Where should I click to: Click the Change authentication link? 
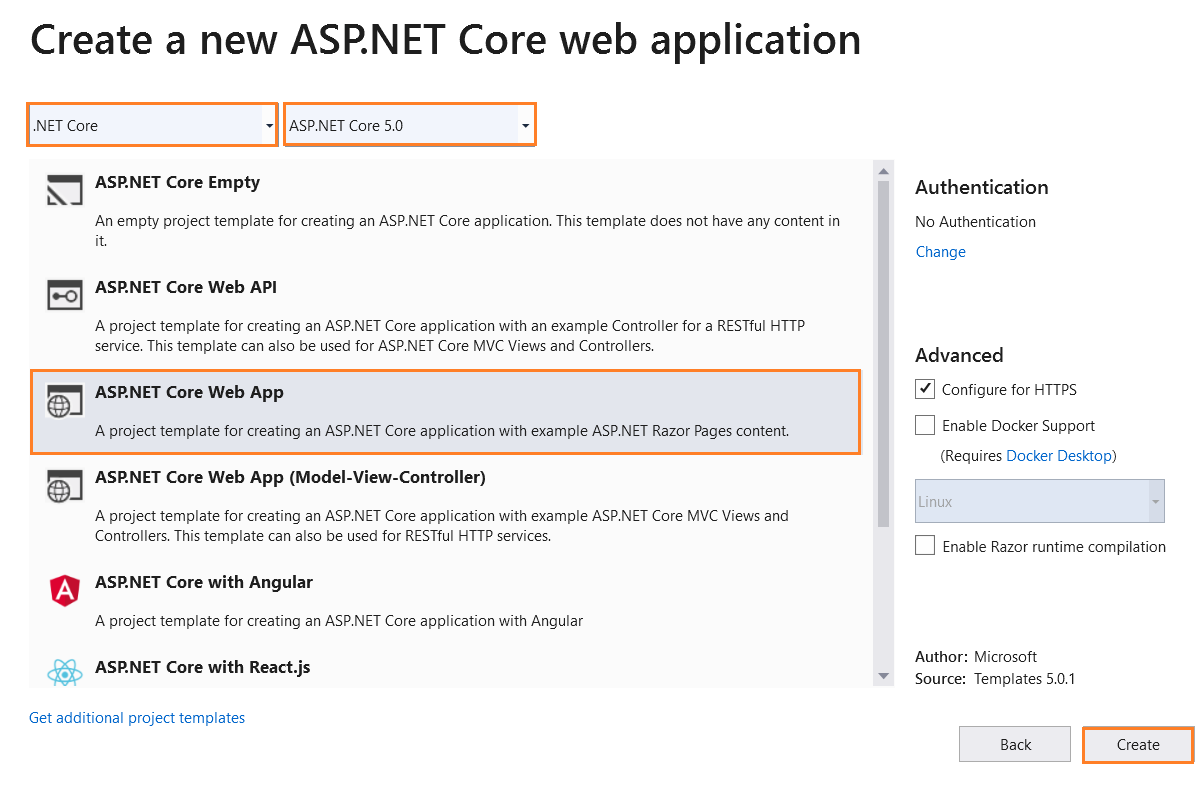(x=941, y=252)
